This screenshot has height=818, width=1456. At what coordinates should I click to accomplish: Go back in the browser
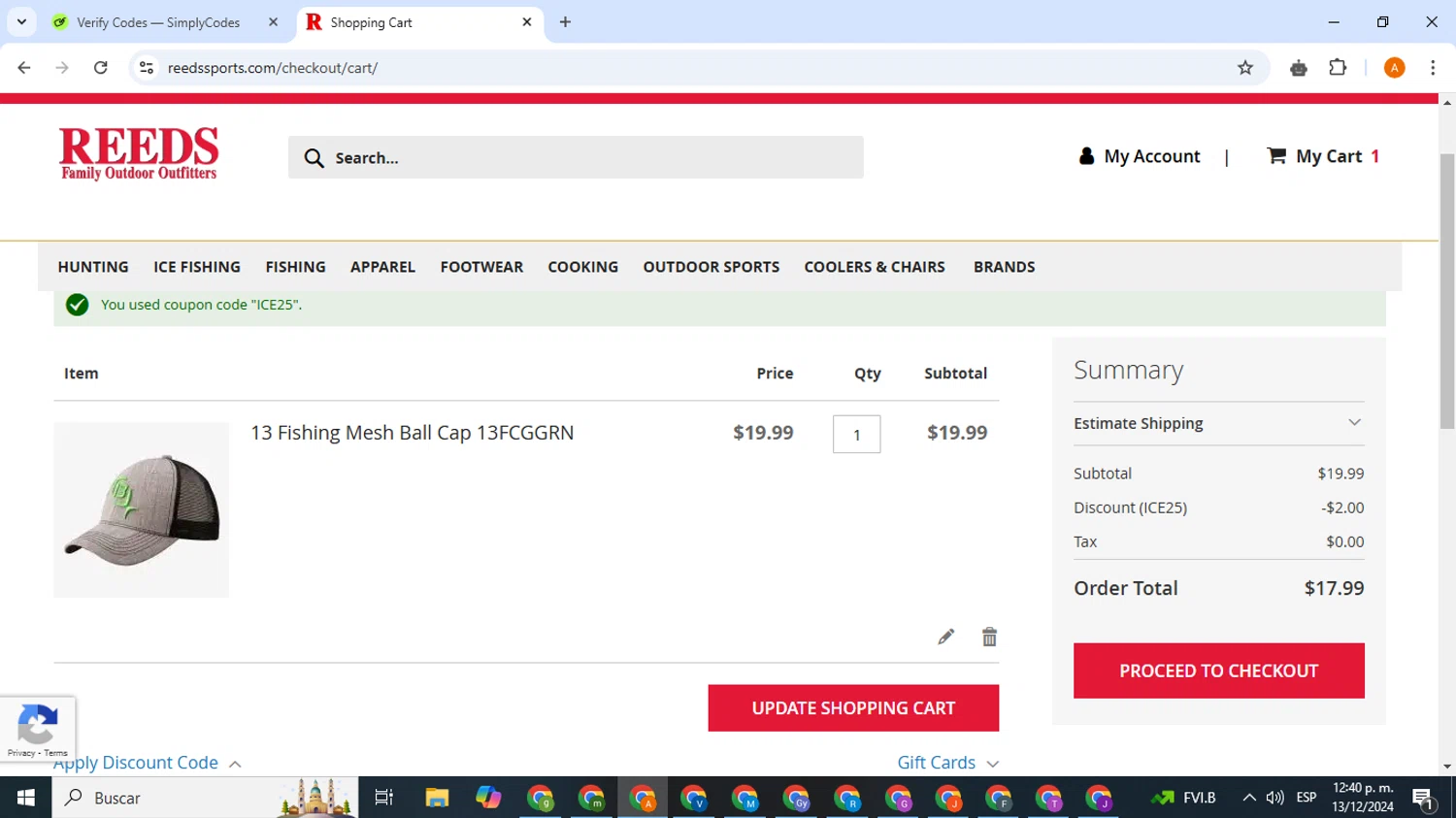[x=24, y=68]
